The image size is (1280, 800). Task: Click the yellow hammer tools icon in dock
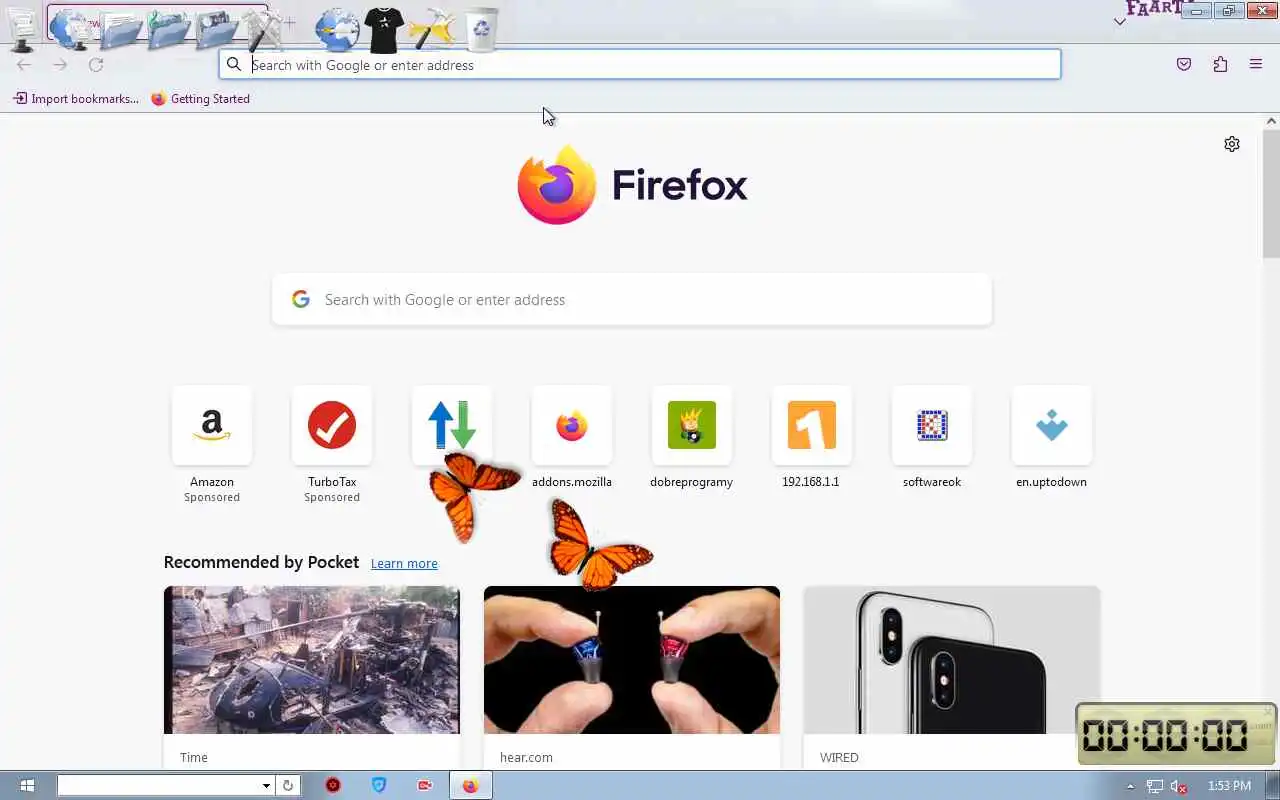[433, 29]
